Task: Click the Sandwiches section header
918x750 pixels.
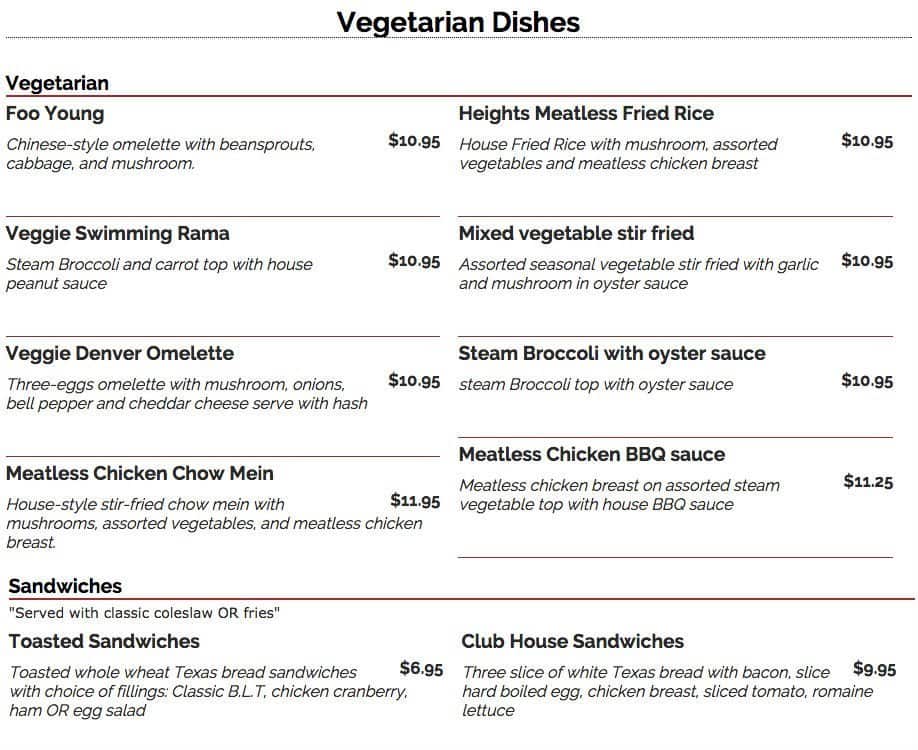Action: 66,586
